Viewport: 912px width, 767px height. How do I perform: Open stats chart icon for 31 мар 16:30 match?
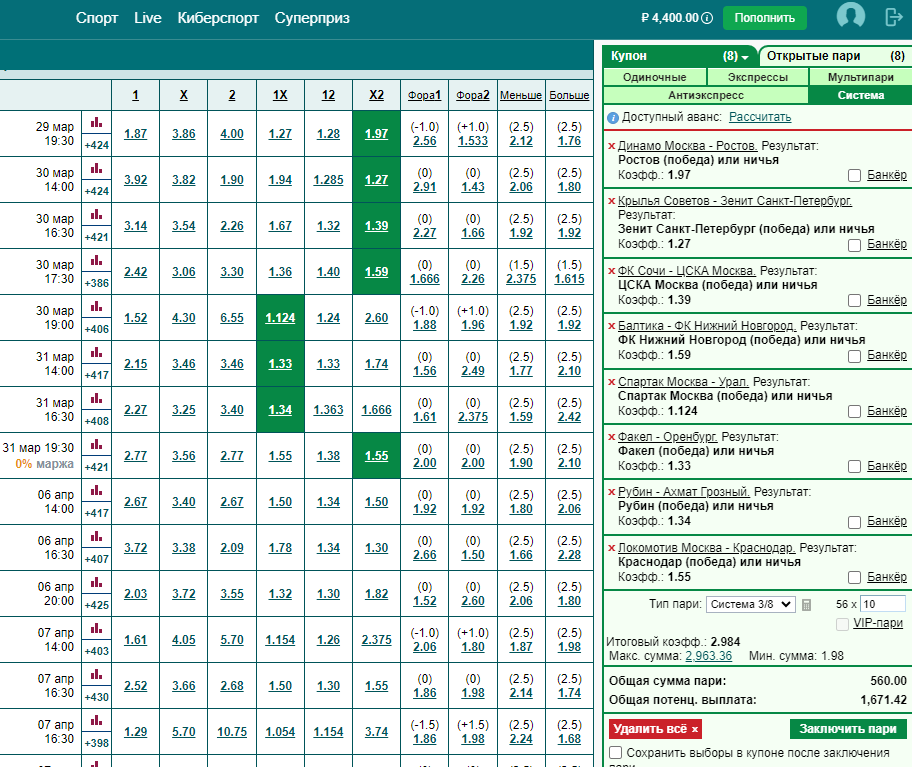pyautogui.click(x=97, y=398)
